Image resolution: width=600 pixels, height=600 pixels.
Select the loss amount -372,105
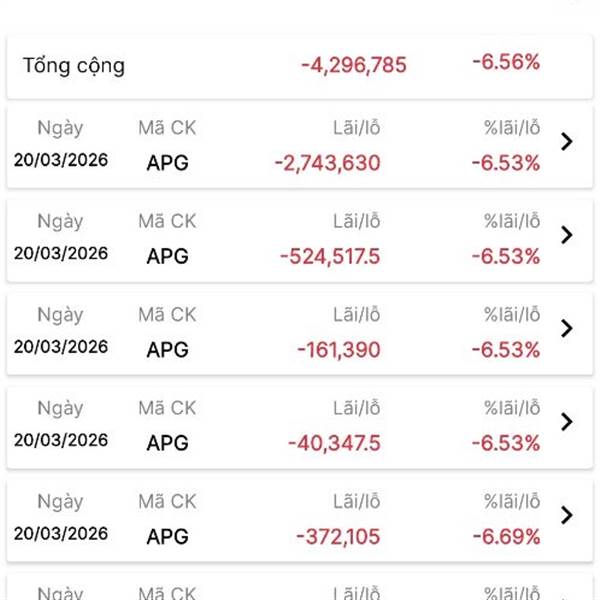pyautogui.click(x=338, y=537)
